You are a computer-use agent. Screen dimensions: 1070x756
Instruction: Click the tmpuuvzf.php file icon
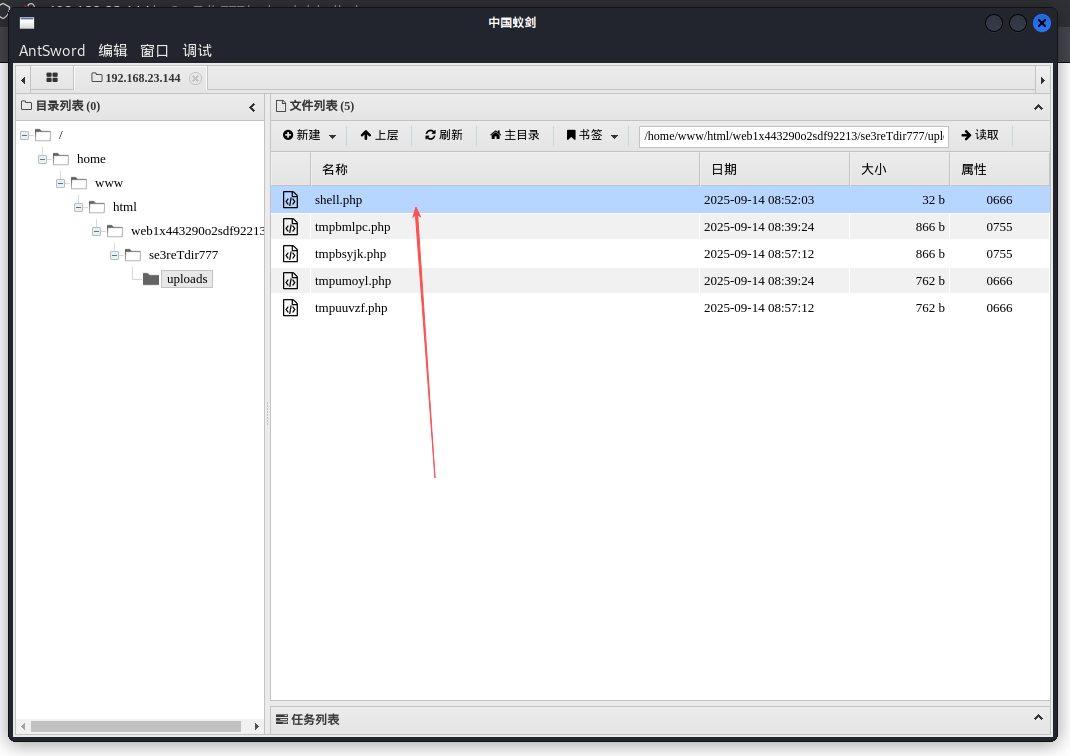click(x=290, y=308)
